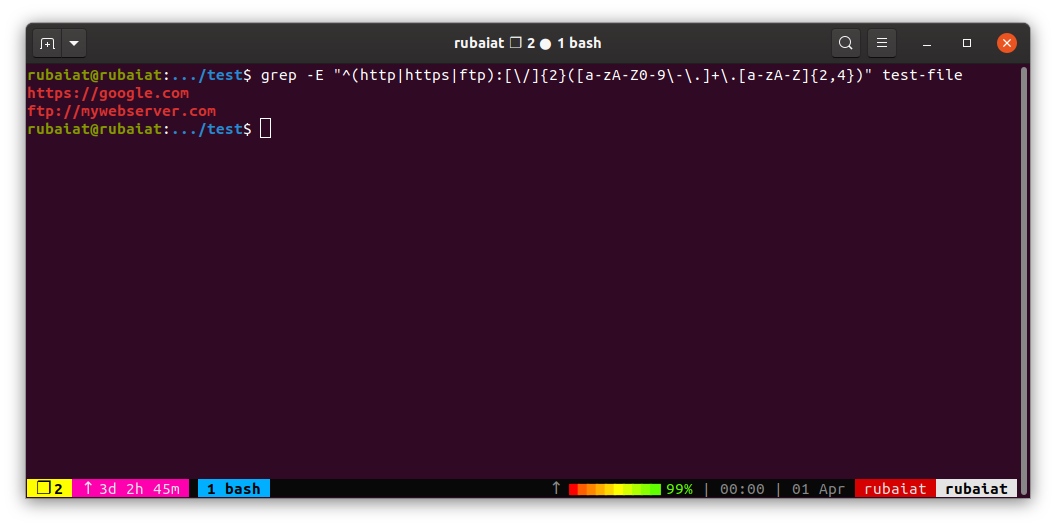Click the red rubaiat status segment

coord(895,489)
